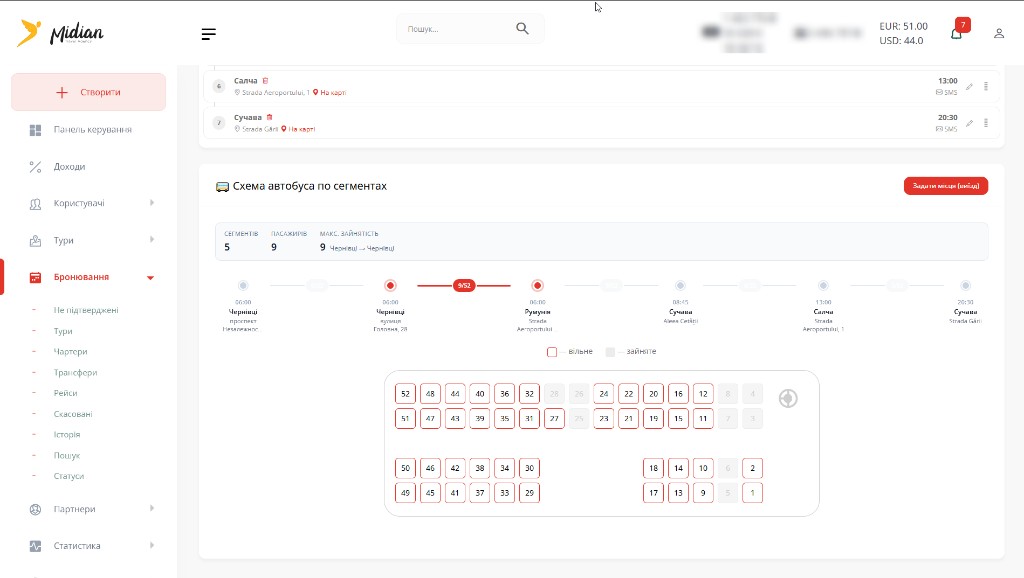Open the user profile icon
The image size is (1024, 578).
pos(999,33)
